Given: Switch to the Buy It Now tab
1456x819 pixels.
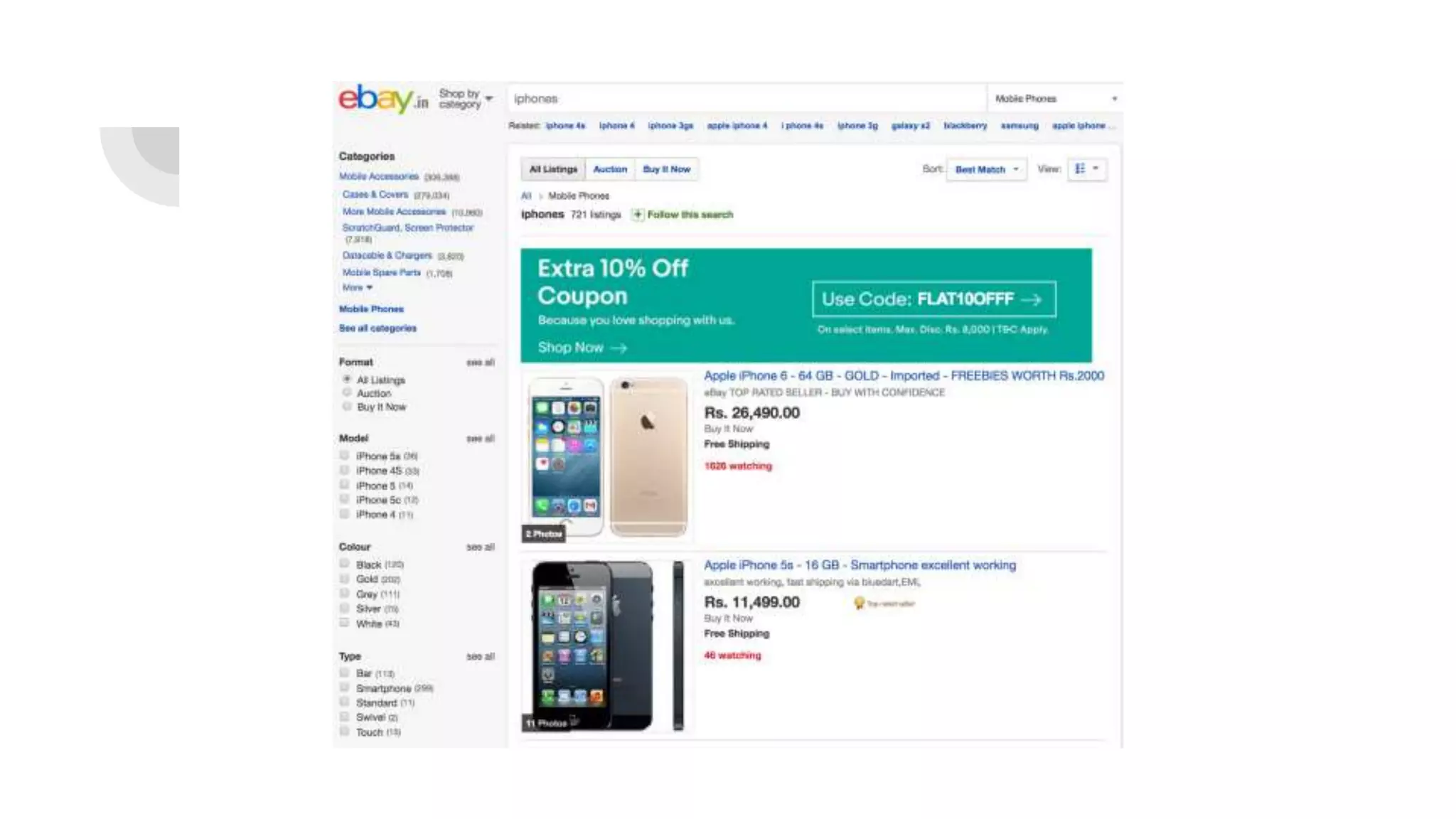Looking at the screenshot, I should [666, 169].
